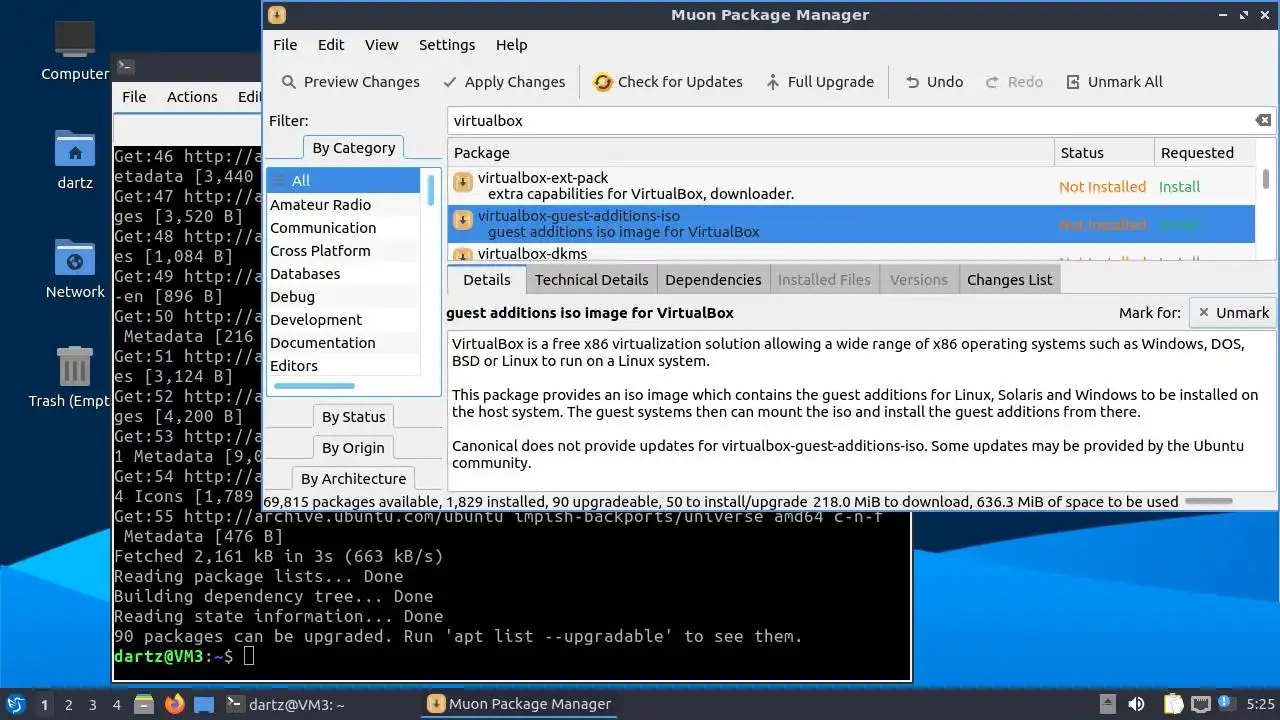Select the Development category
Viewport: 1280px width, 720px height.
(345, 320)
